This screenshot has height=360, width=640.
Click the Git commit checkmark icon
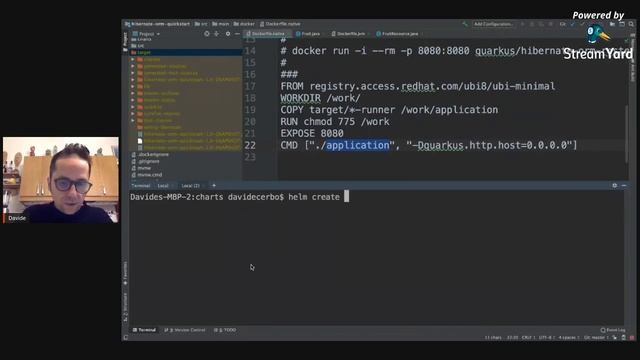coord(582,24)
